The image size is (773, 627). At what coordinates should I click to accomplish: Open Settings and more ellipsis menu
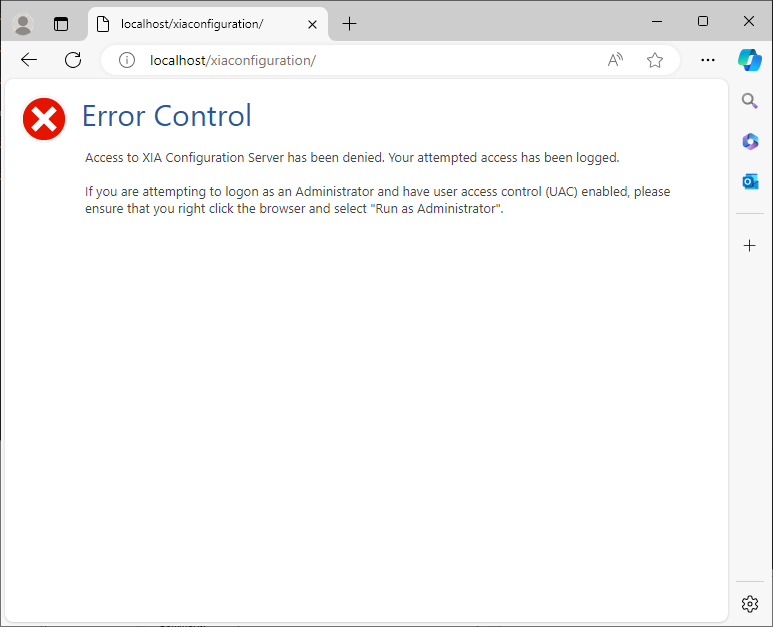(708, 60)
